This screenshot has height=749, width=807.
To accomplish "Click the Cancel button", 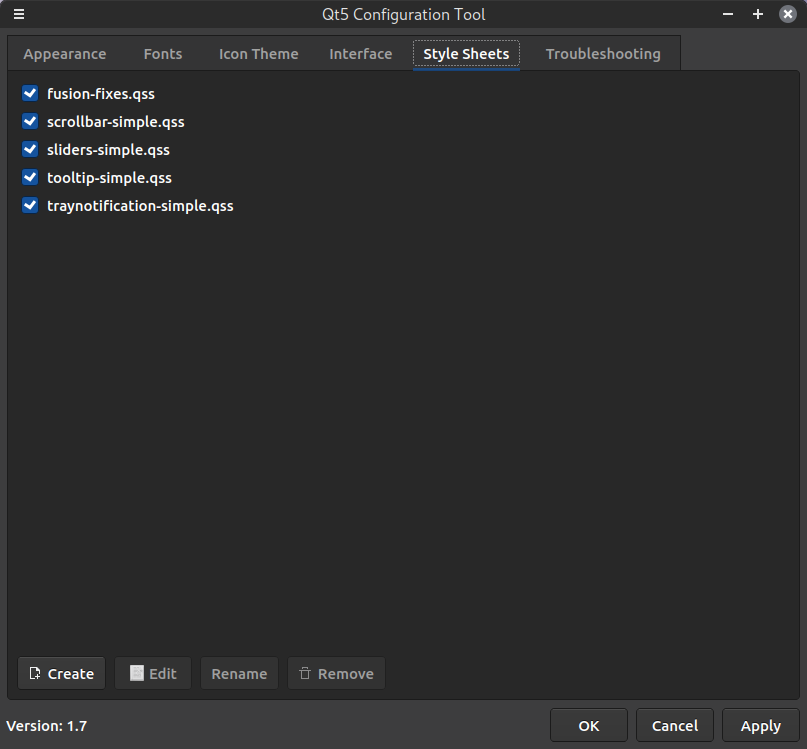I will pos(675,726).
